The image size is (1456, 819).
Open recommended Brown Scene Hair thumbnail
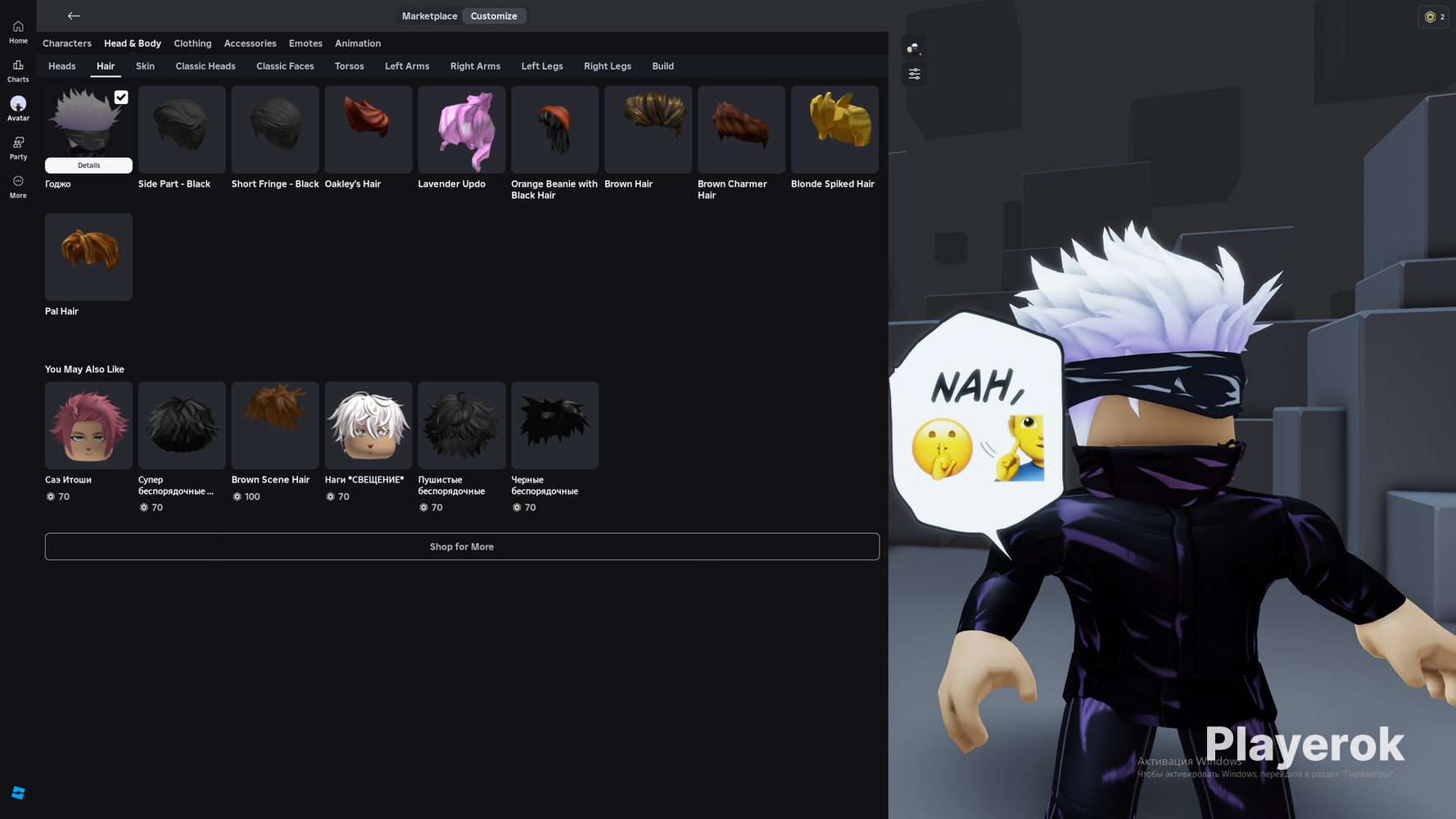point(275,425)
